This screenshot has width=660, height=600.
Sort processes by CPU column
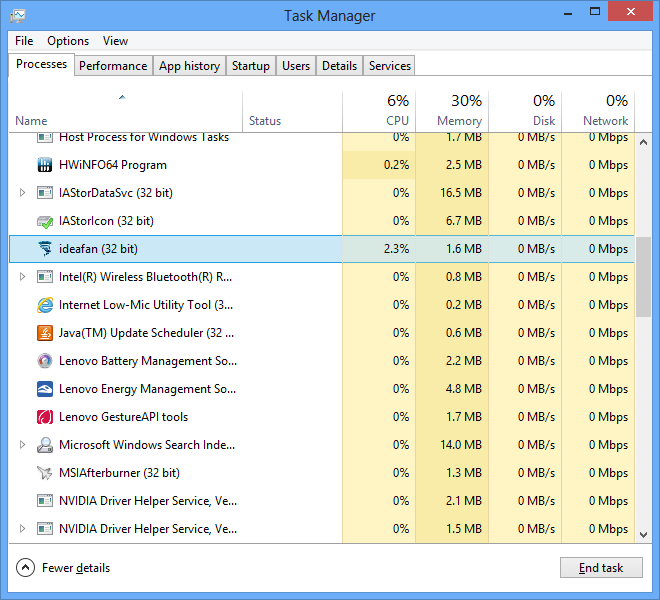pos(379,112)
